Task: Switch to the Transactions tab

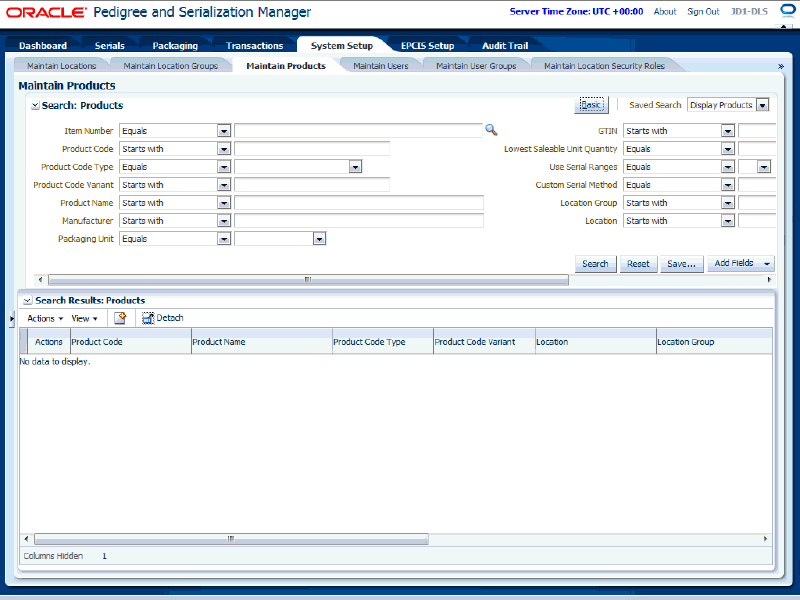Action: pyautogui.click(x=255, y=45)
